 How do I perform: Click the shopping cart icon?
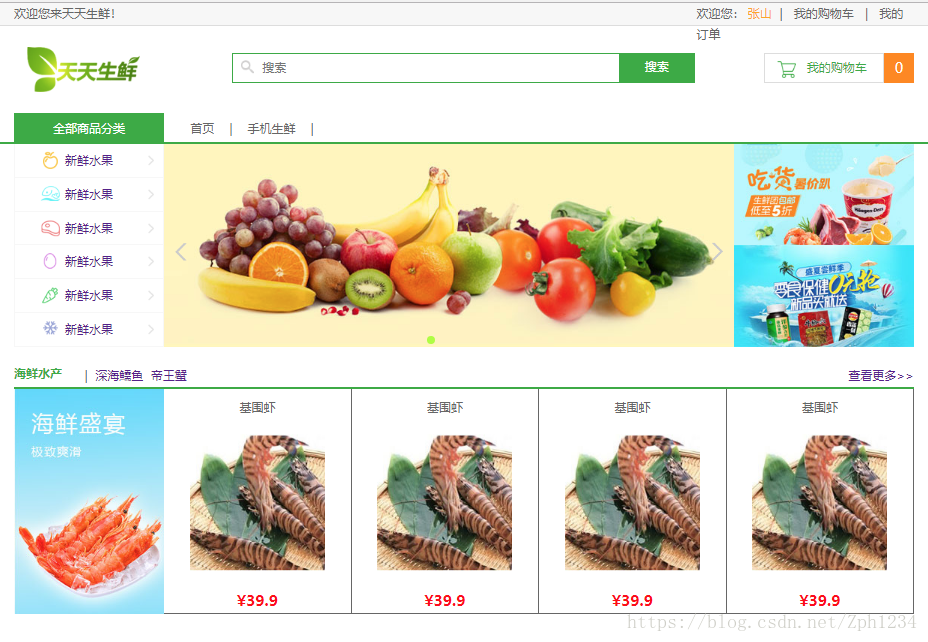(787, 69)
